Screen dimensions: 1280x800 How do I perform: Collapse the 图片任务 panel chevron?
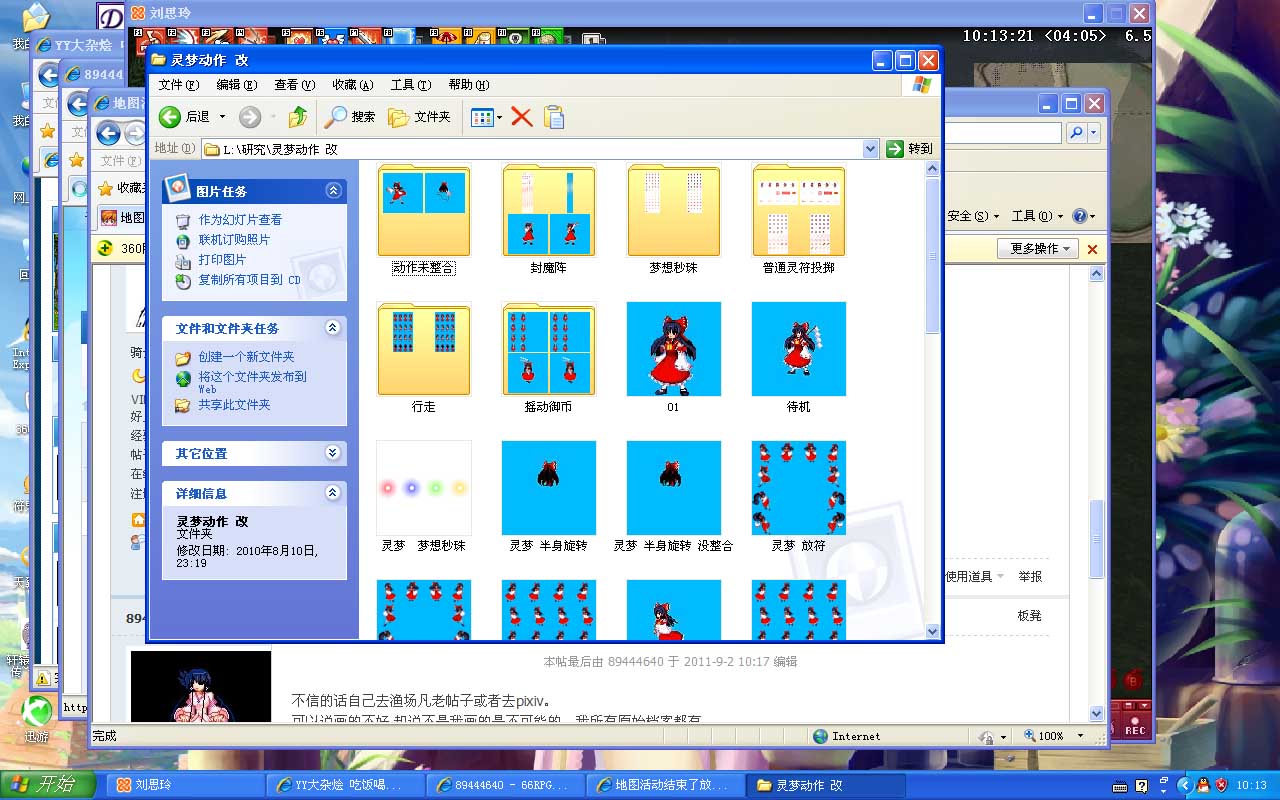(333, 191)
